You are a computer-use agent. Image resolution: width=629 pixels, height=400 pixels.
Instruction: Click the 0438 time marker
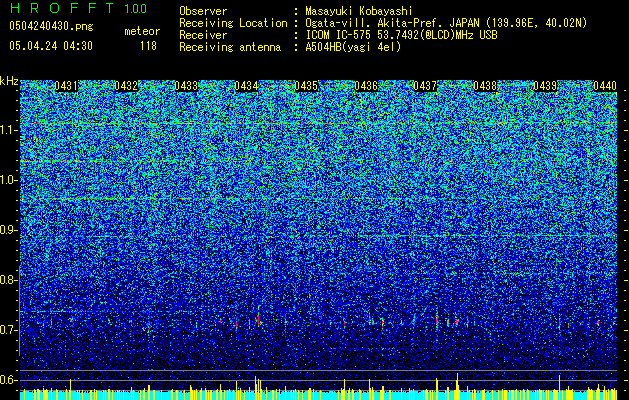(x=485, y=86)
